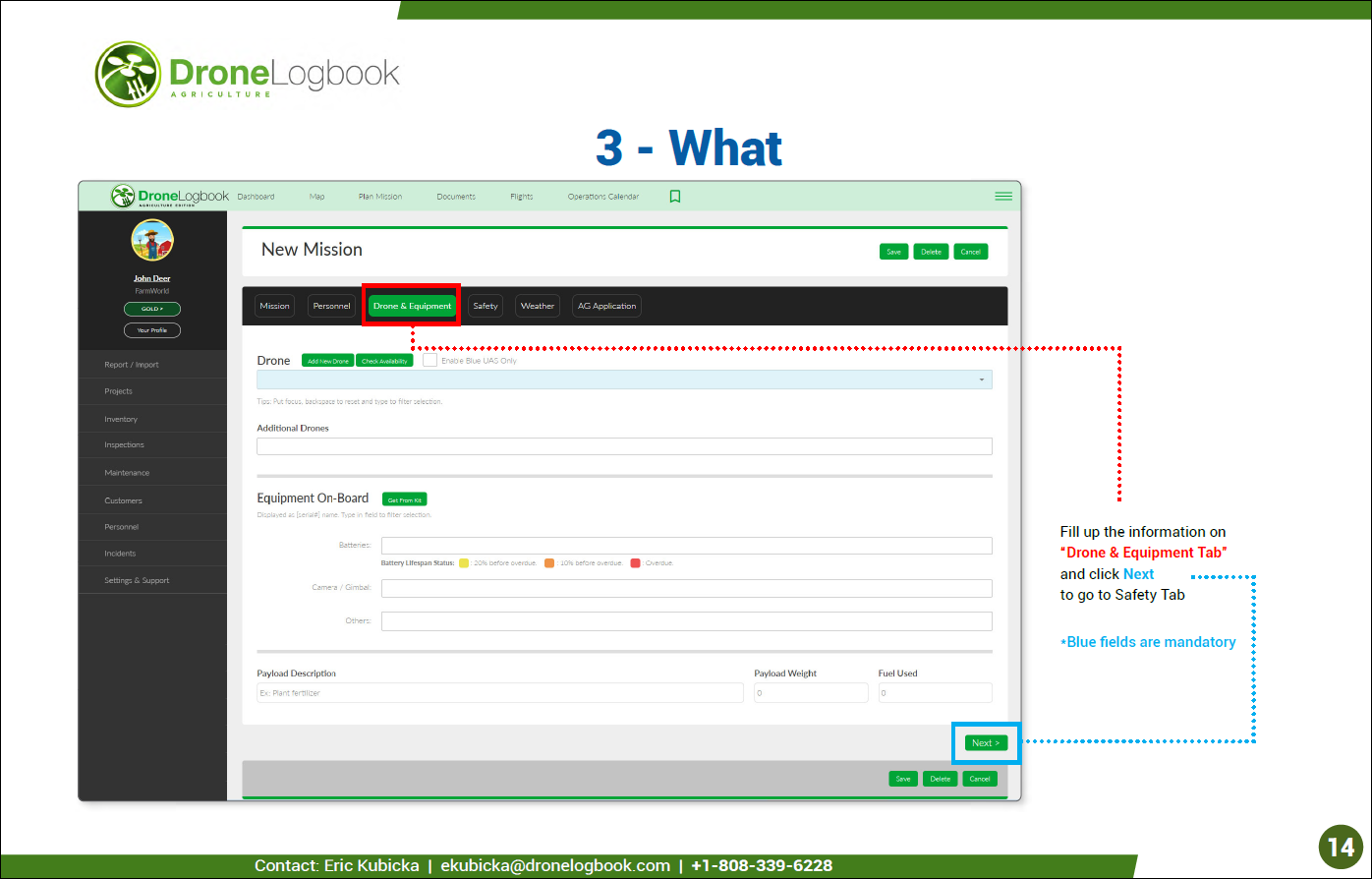Switch to the Safety tab
1372x879 pixels.
point(486,306)
